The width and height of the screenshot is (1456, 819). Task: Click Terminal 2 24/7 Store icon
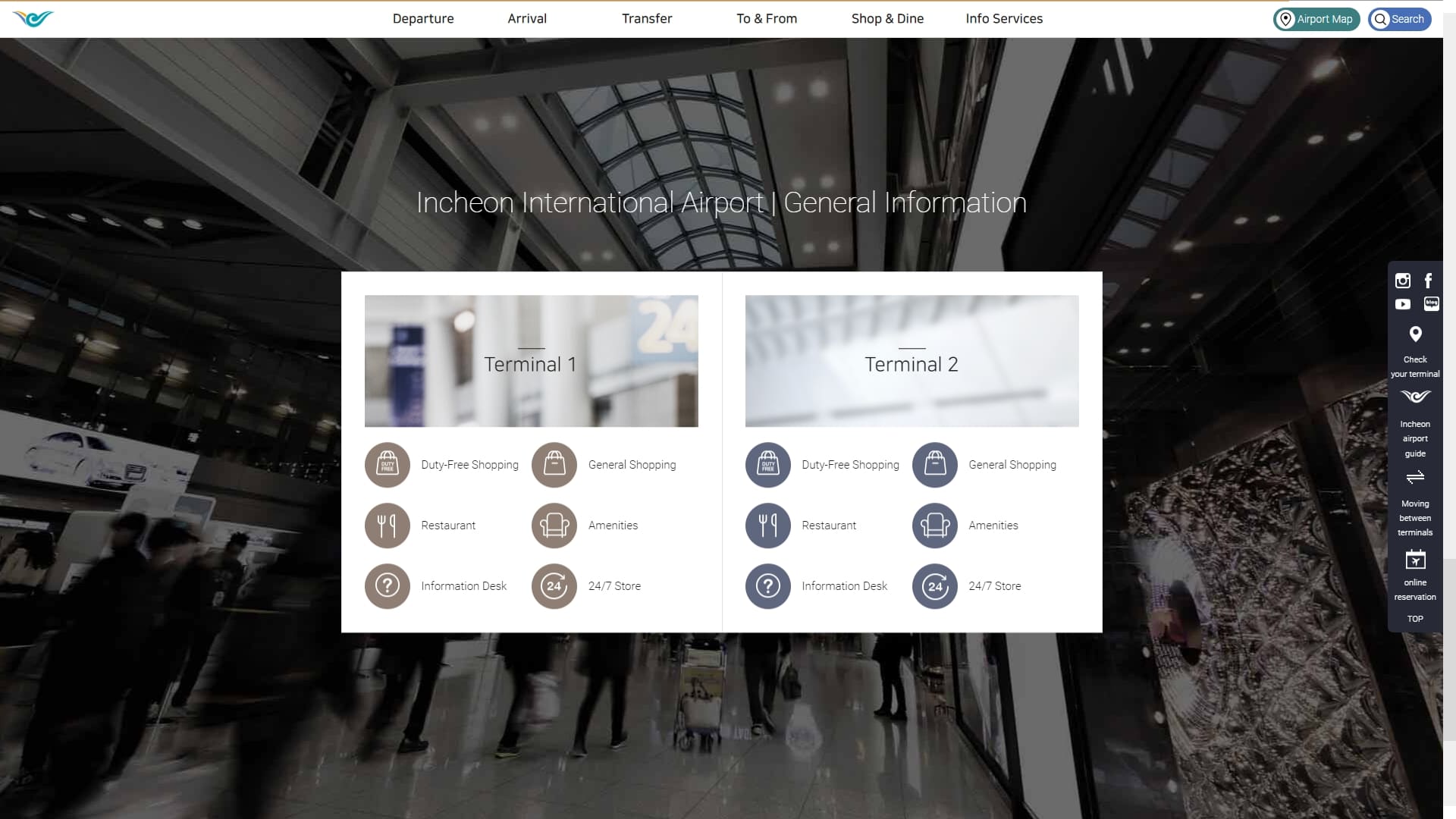pyautogui.click(x=935, y=586)
